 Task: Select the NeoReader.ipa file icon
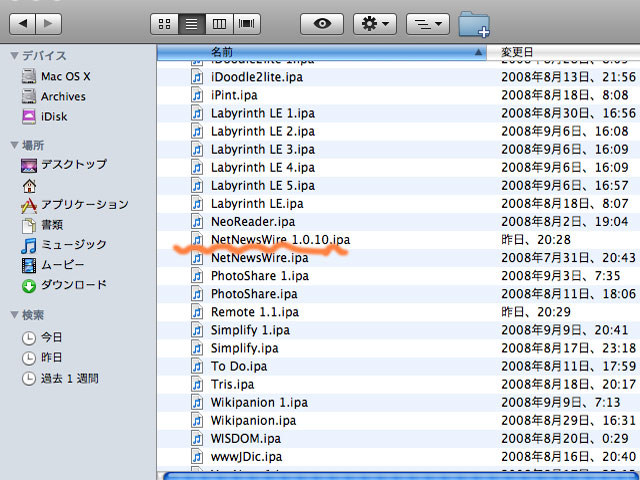[197, 222]
